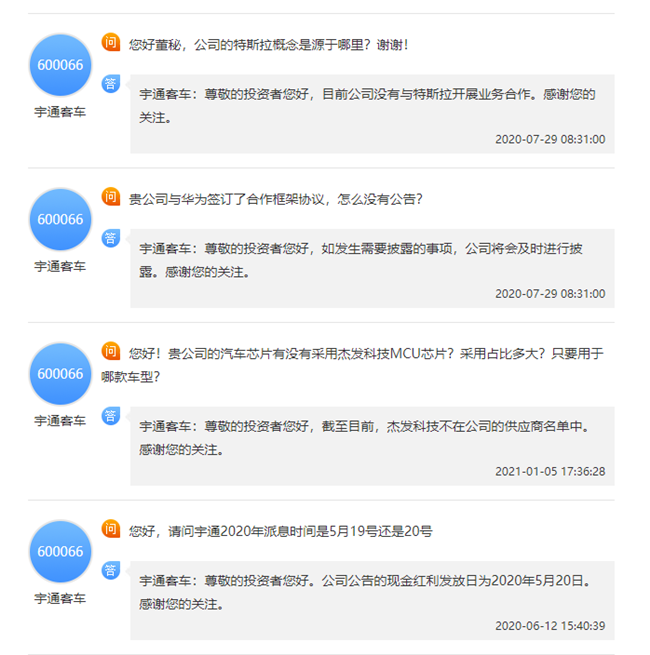Click the orange 问 icon on the dividend question
This screenshot has width=650, height=655.
tap(111, 529)
